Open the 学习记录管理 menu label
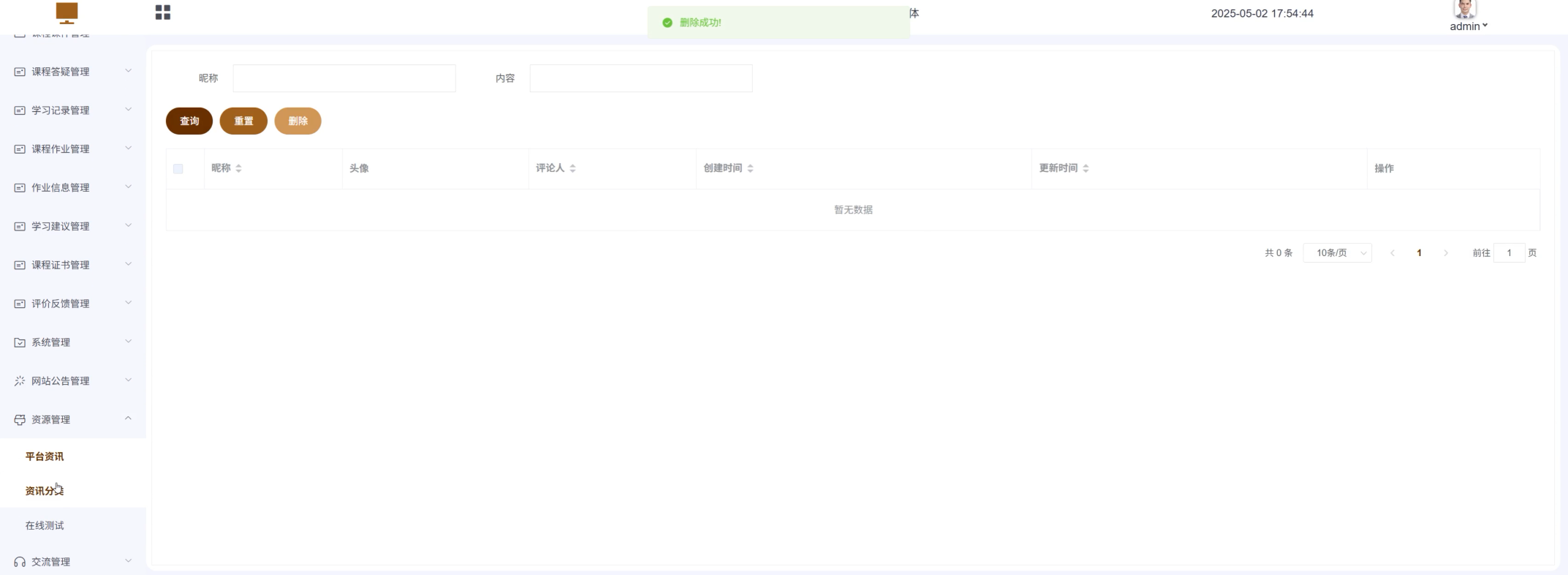This screenshot has height=575, width=1568. (x=61, y=110)
